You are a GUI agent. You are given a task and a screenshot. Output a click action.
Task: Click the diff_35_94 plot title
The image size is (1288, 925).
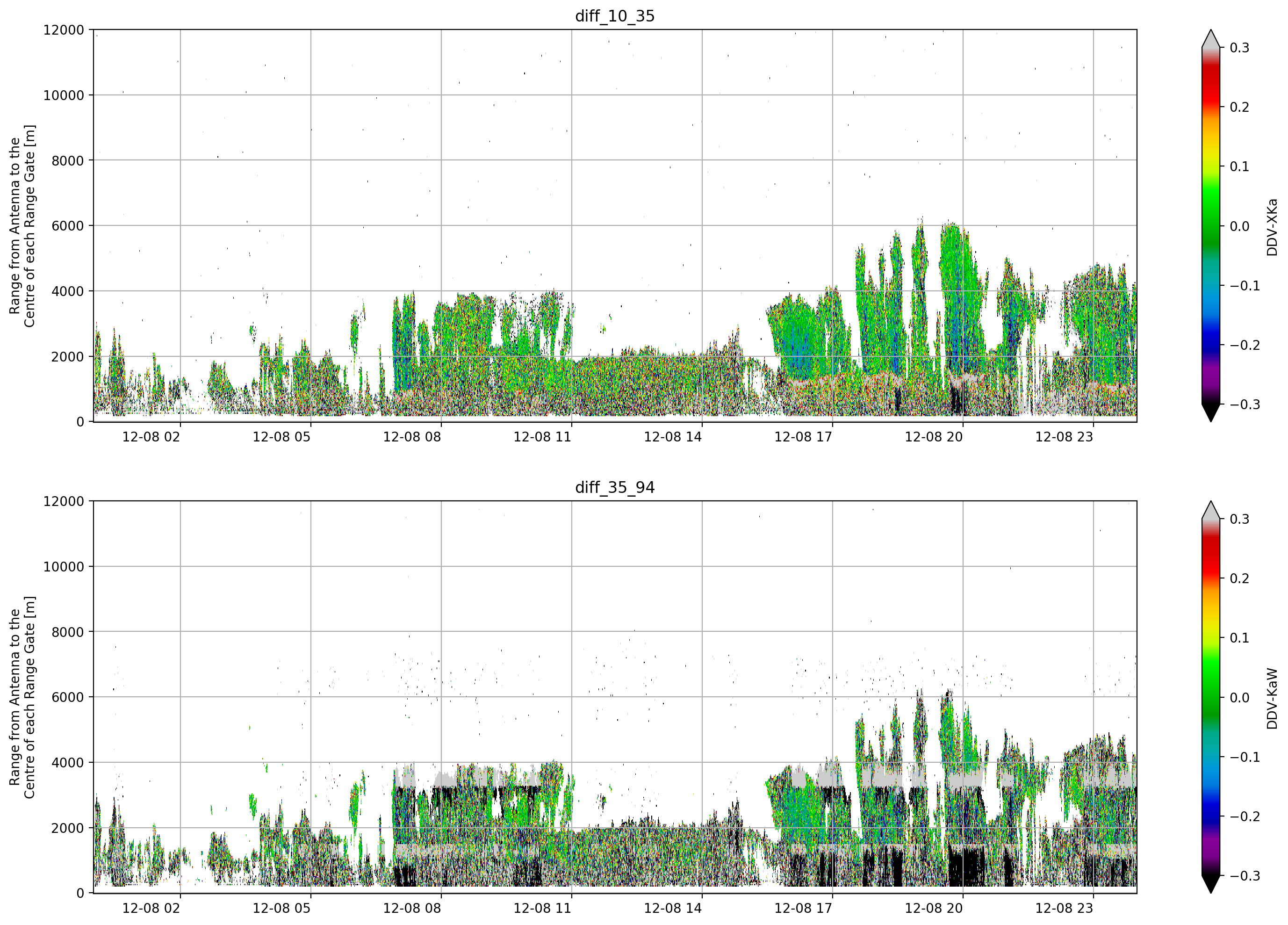(x=614, y=487)
